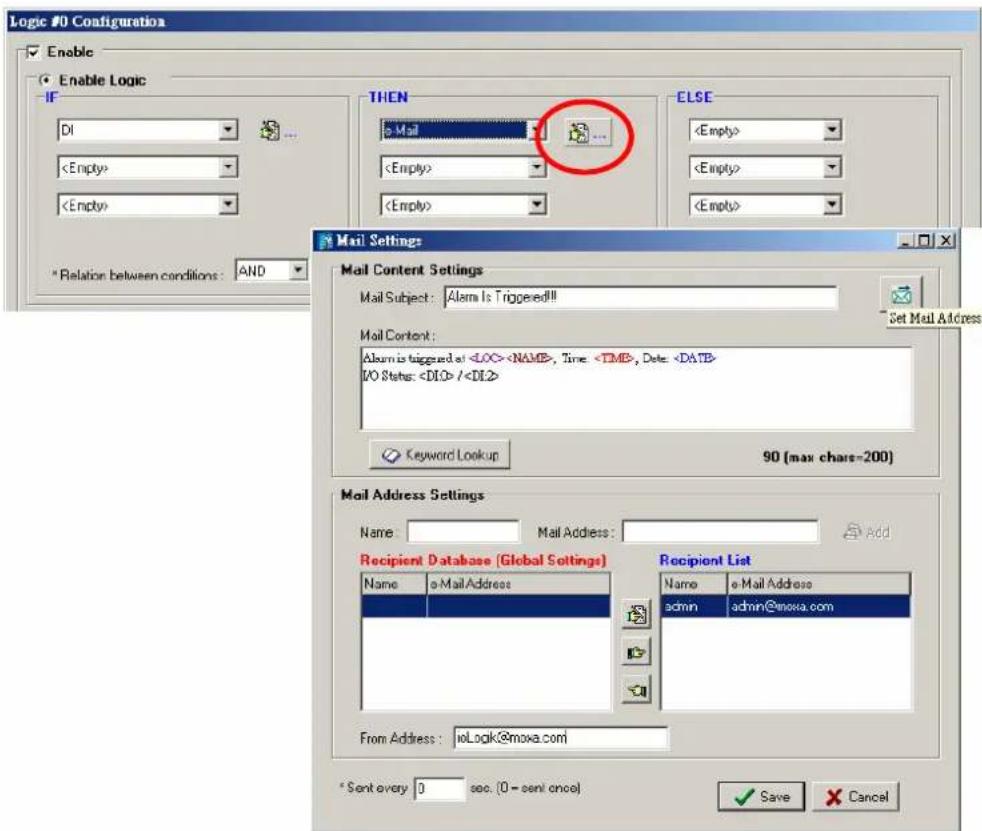Maximize the Mail Settings window
This screenshot has height=831, width=982.
point(925,240)
